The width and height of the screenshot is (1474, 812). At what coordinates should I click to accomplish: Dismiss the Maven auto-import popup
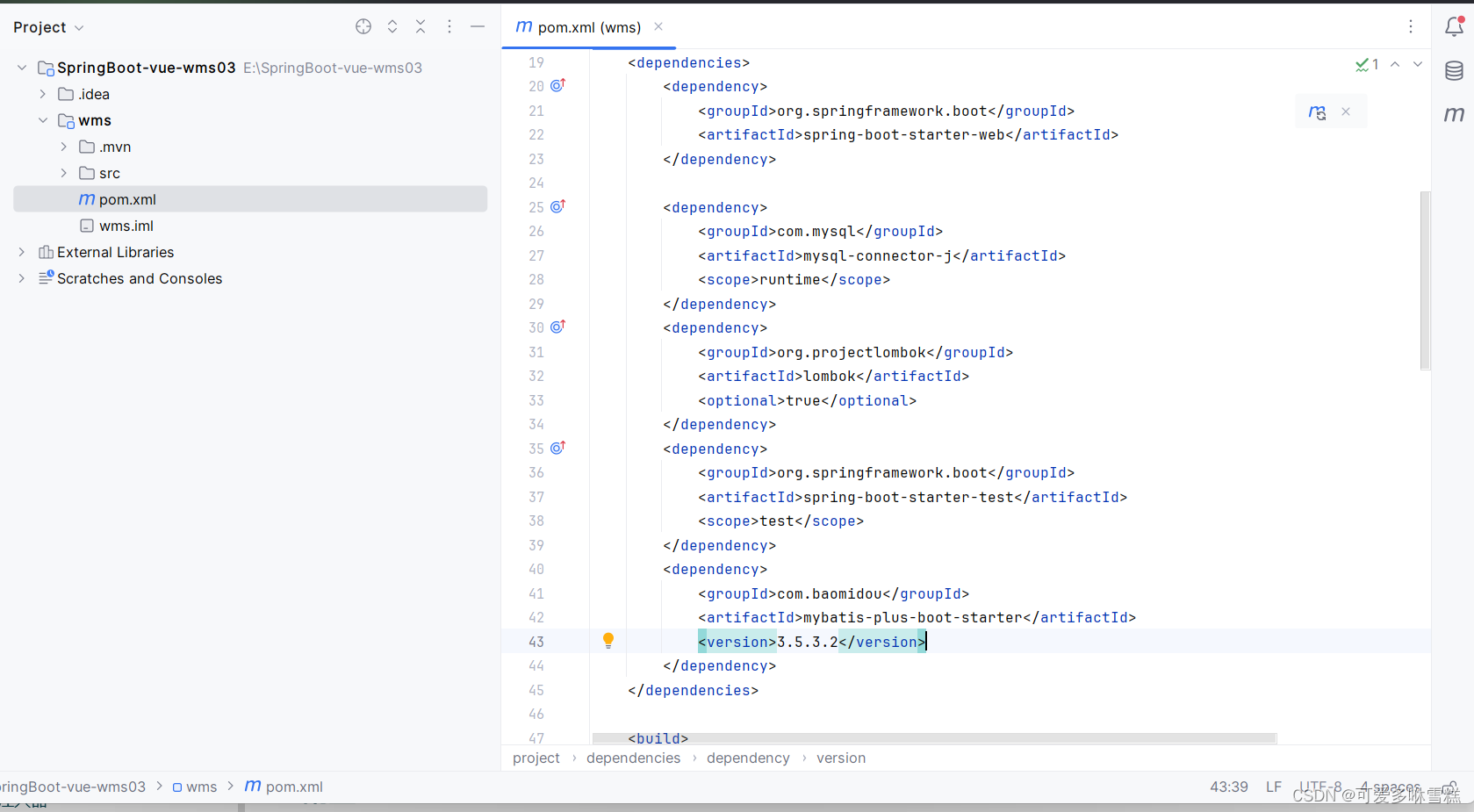tap(1345, 111)
